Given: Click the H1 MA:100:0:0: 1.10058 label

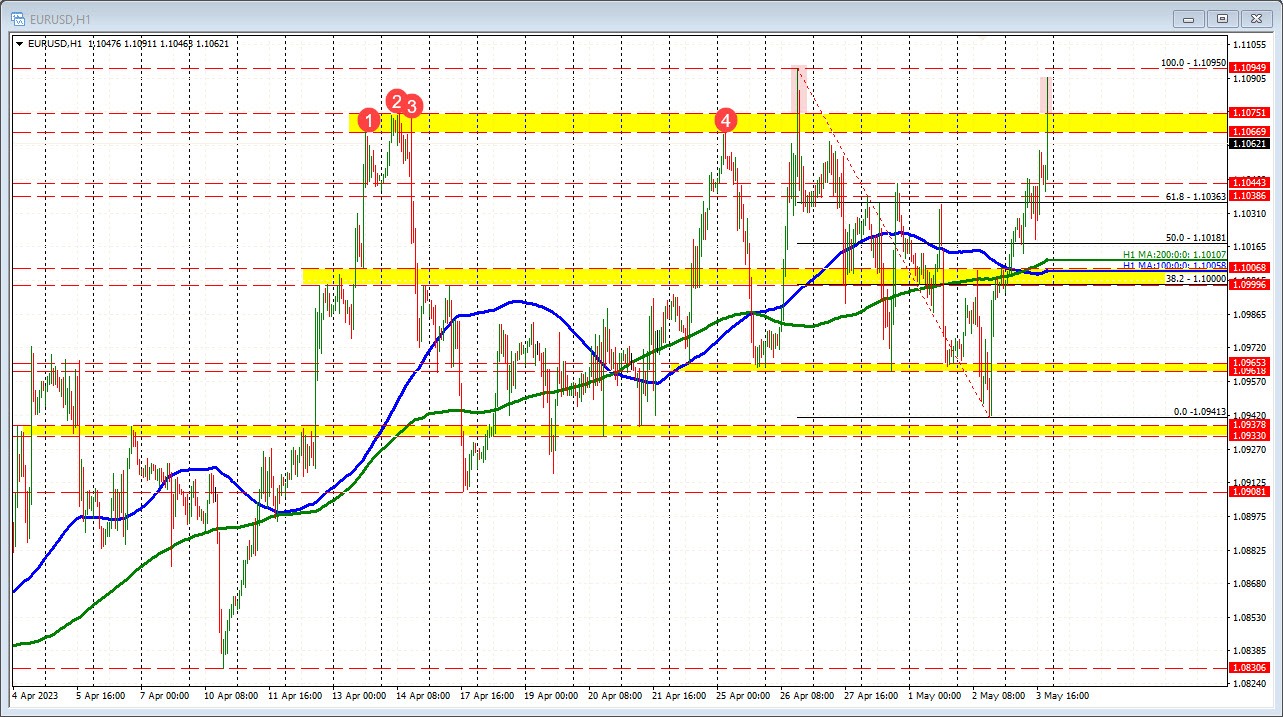Looking at the screenshot, I should [1174, 266].
